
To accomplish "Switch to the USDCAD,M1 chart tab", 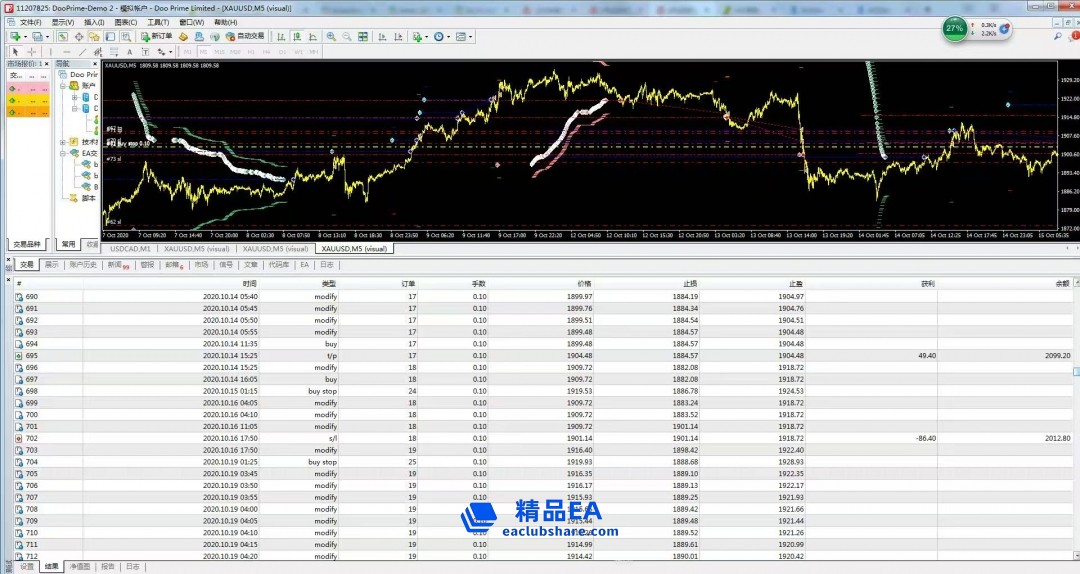I will tap(130, 248).
